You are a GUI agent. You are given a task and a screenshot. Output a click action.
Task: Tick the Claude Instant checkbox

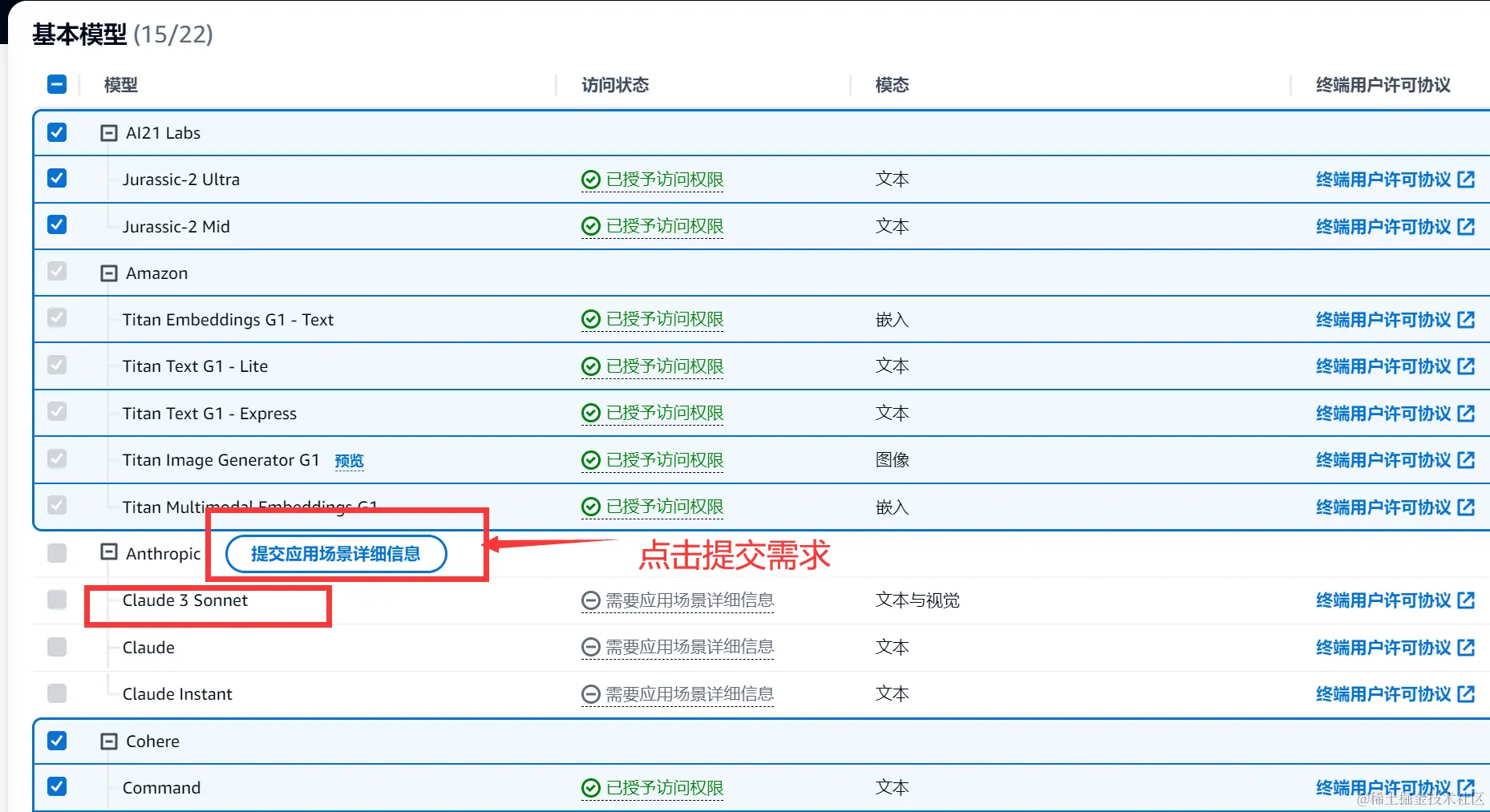click(x=57, y=693)
